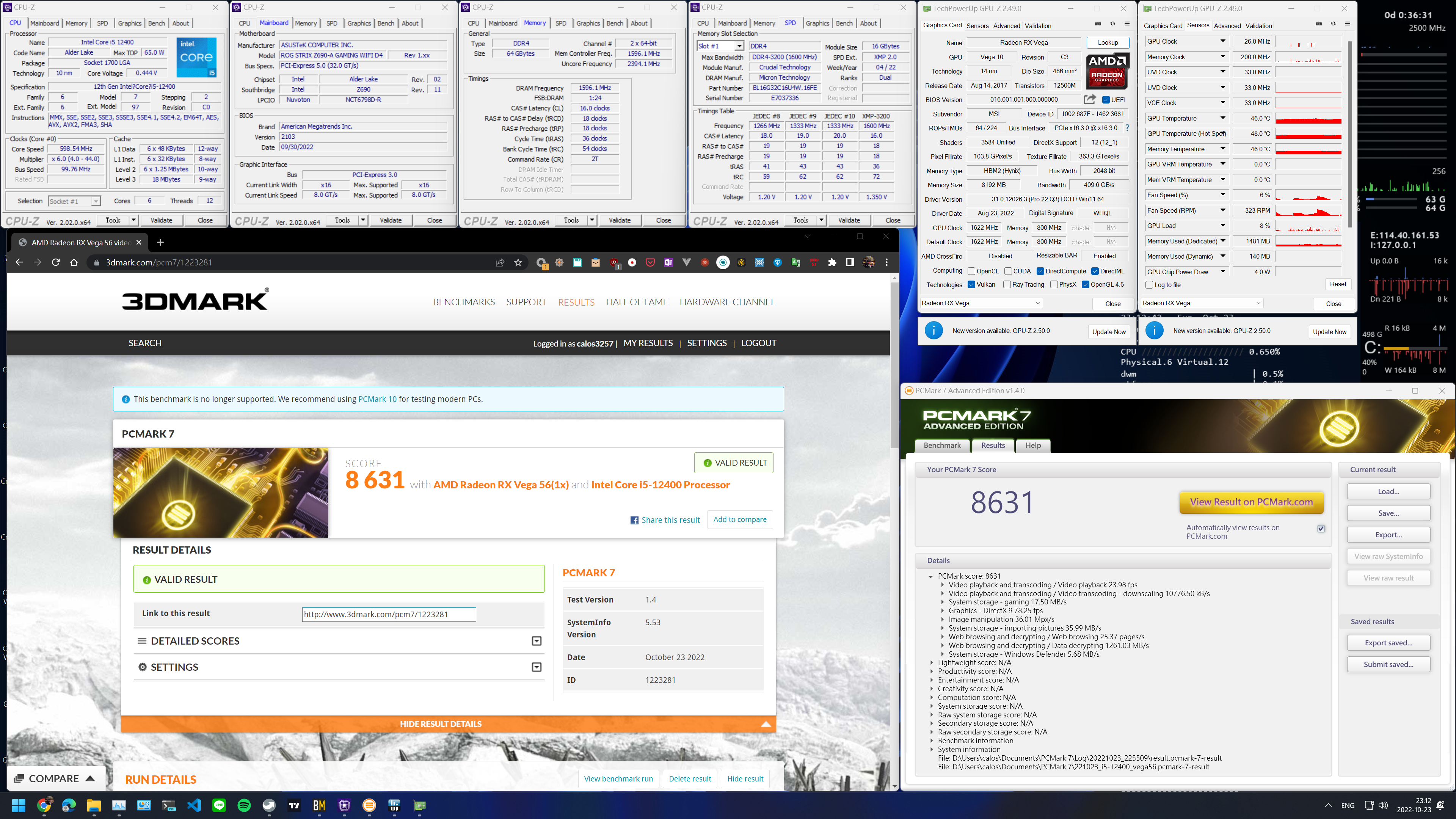1456x819 pixels.
Task: Navigate back in the browser
Action: pos(19,262)
